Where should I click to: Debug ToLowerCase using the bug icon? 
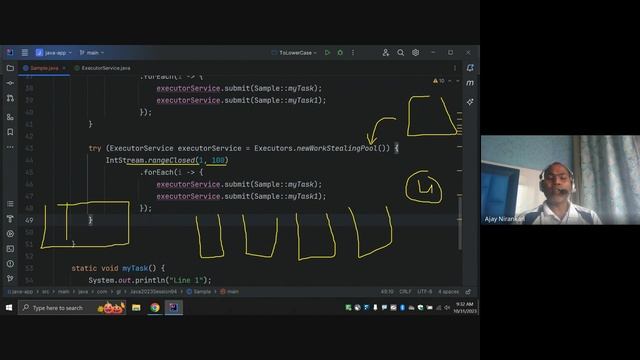click(x=340, y=53)
